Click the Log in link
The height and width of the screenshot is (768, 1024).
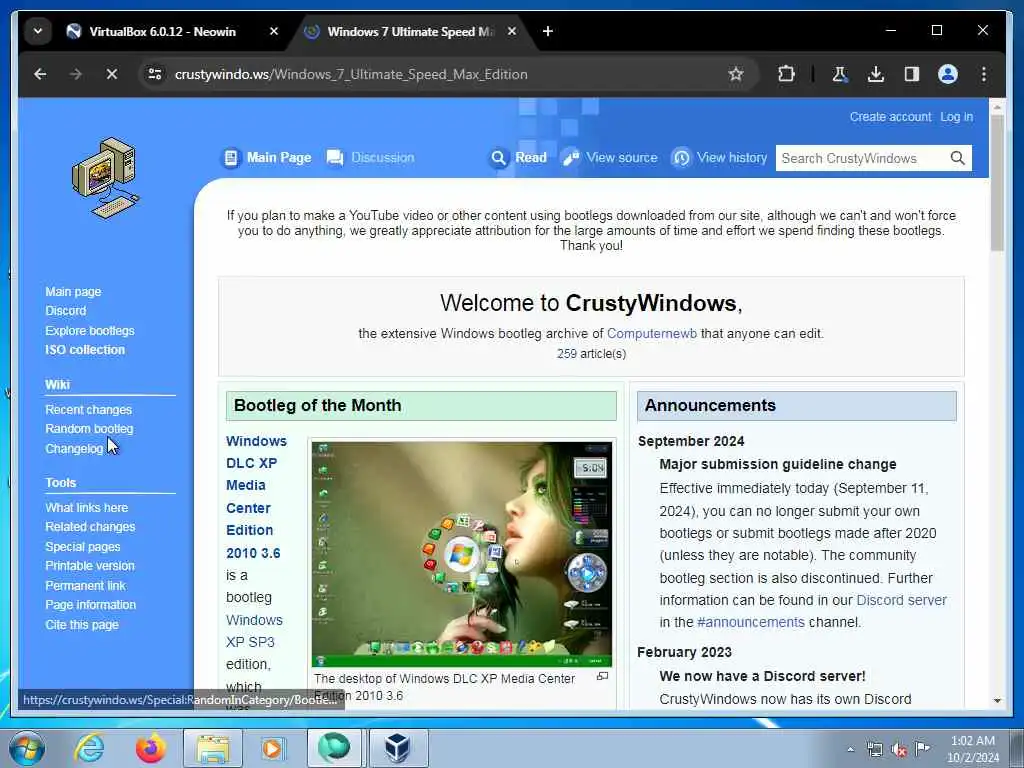click(x=956, y=117)
